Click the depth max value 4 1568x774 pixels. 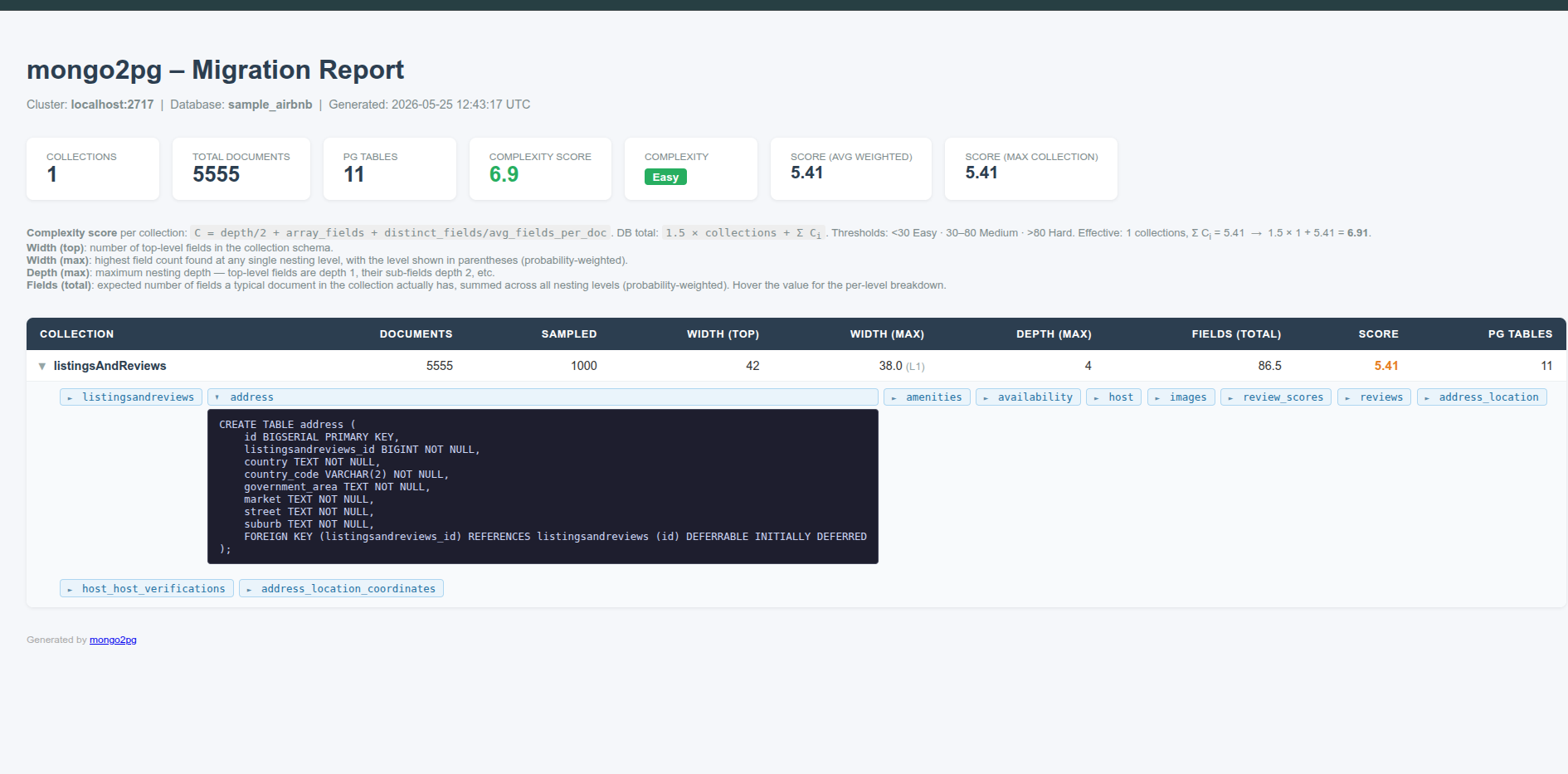pyautogui.click(x=1088, y=366)
